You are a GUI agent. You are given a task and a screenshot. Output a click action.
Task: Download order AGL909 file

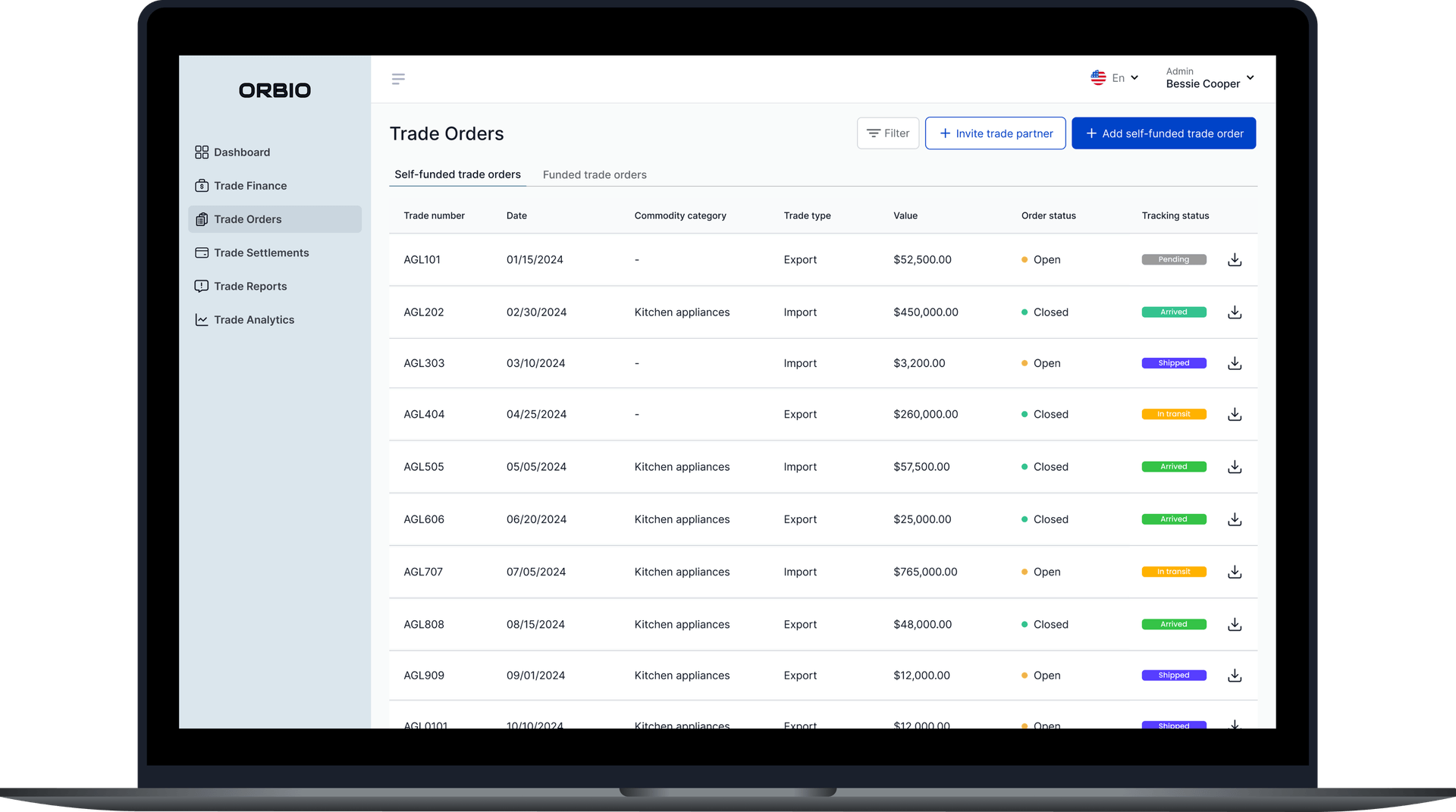tap(1235, 676)
